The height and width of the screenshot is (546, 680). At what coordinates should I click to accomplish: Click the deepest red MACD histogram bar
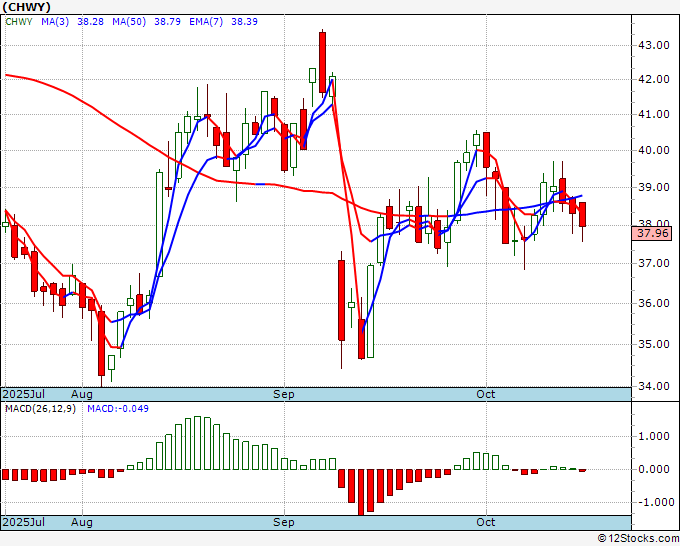[361, 492]
